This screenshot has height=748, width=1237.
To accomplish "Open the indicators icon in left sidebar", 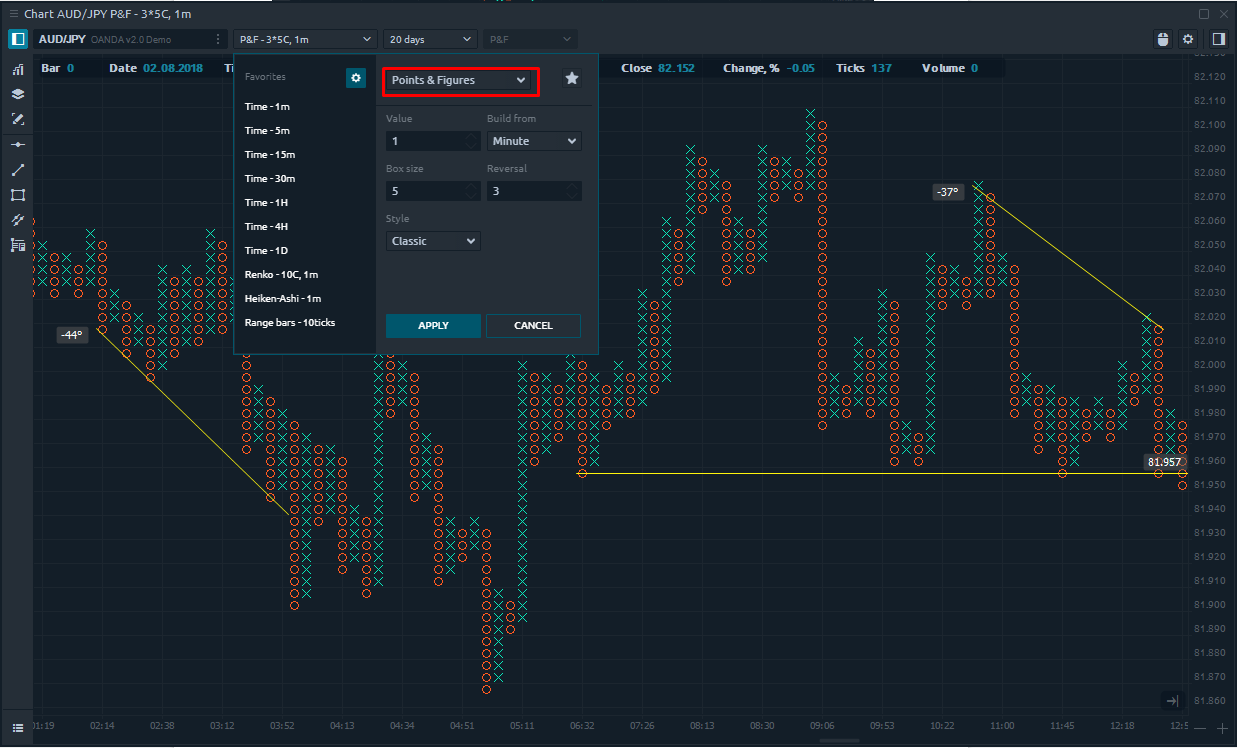I will click(x=17, y=70).
